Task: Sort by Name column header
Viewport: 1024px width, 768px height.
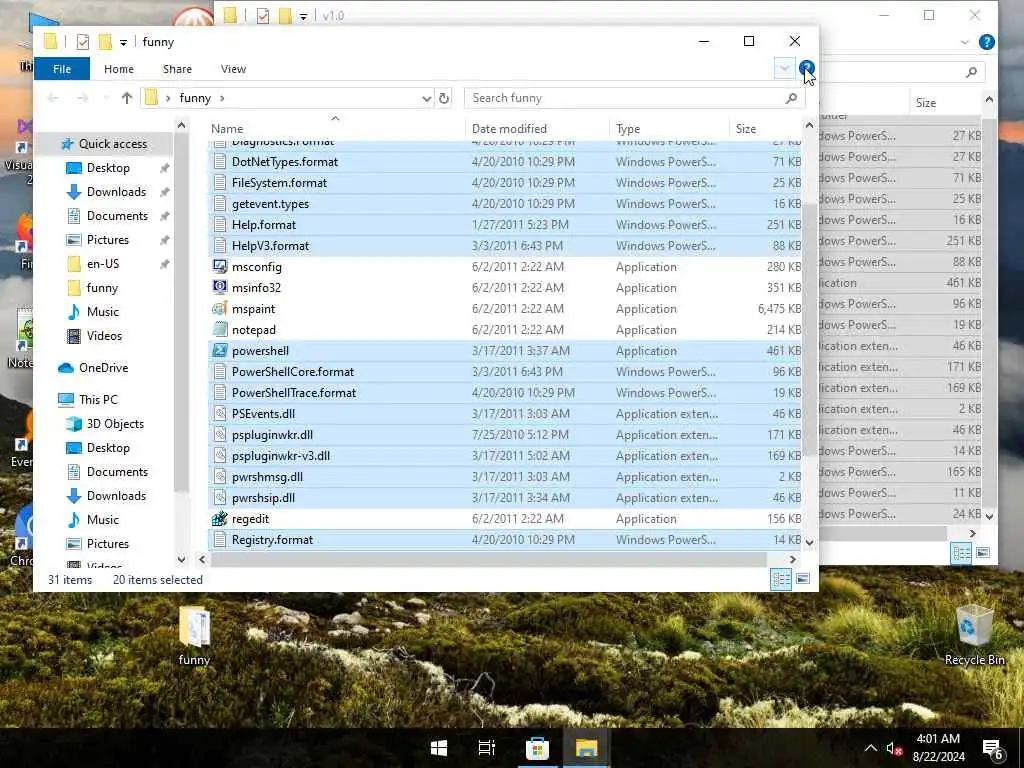Action: 337,129
